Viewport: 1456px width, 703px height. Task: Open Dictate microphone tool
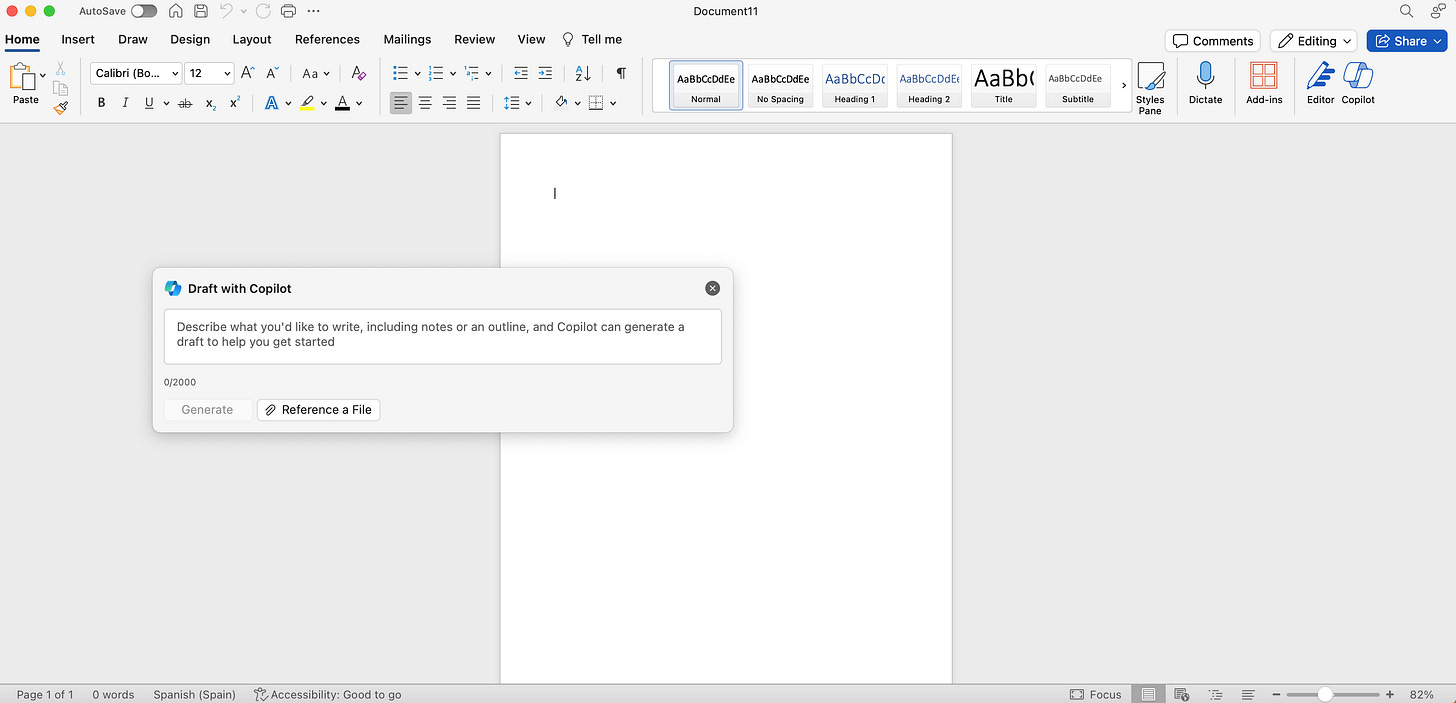tap(1205, 83)
